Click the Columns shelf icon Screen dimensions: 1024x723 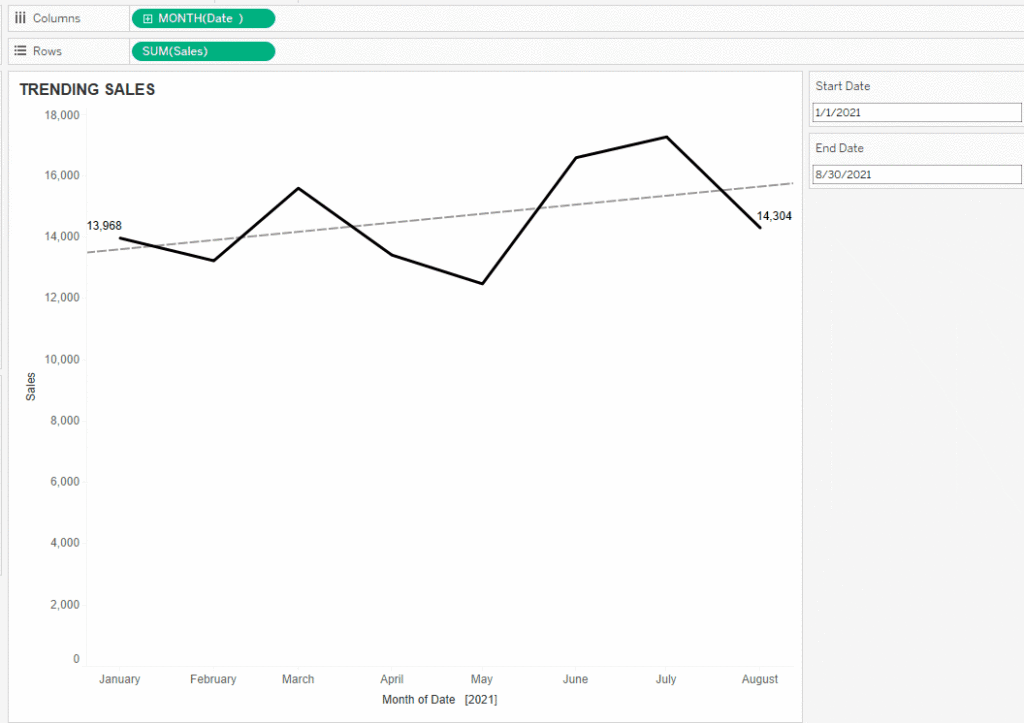pos(20,18)
